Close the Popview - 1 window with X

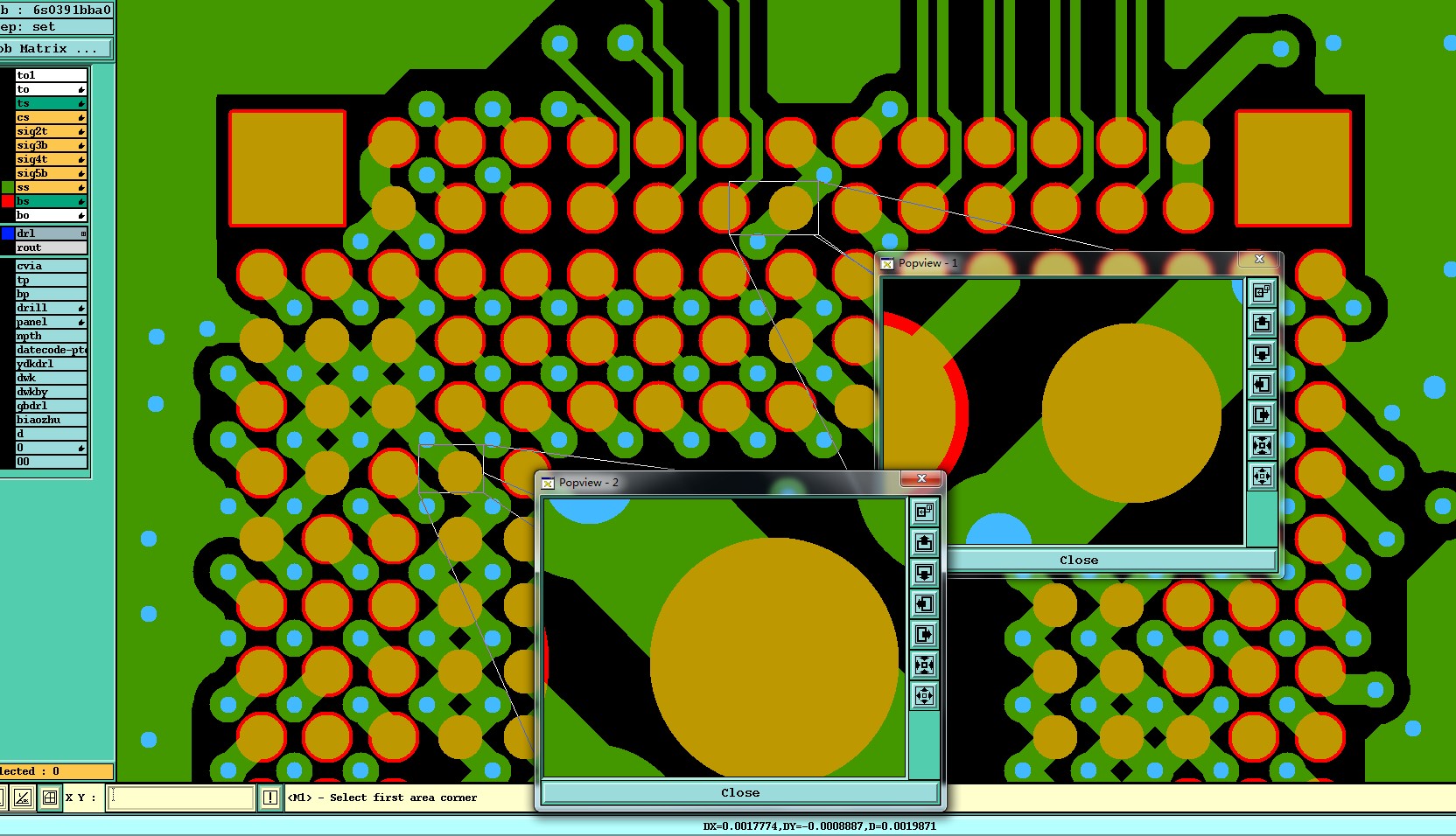(1259, 259)
